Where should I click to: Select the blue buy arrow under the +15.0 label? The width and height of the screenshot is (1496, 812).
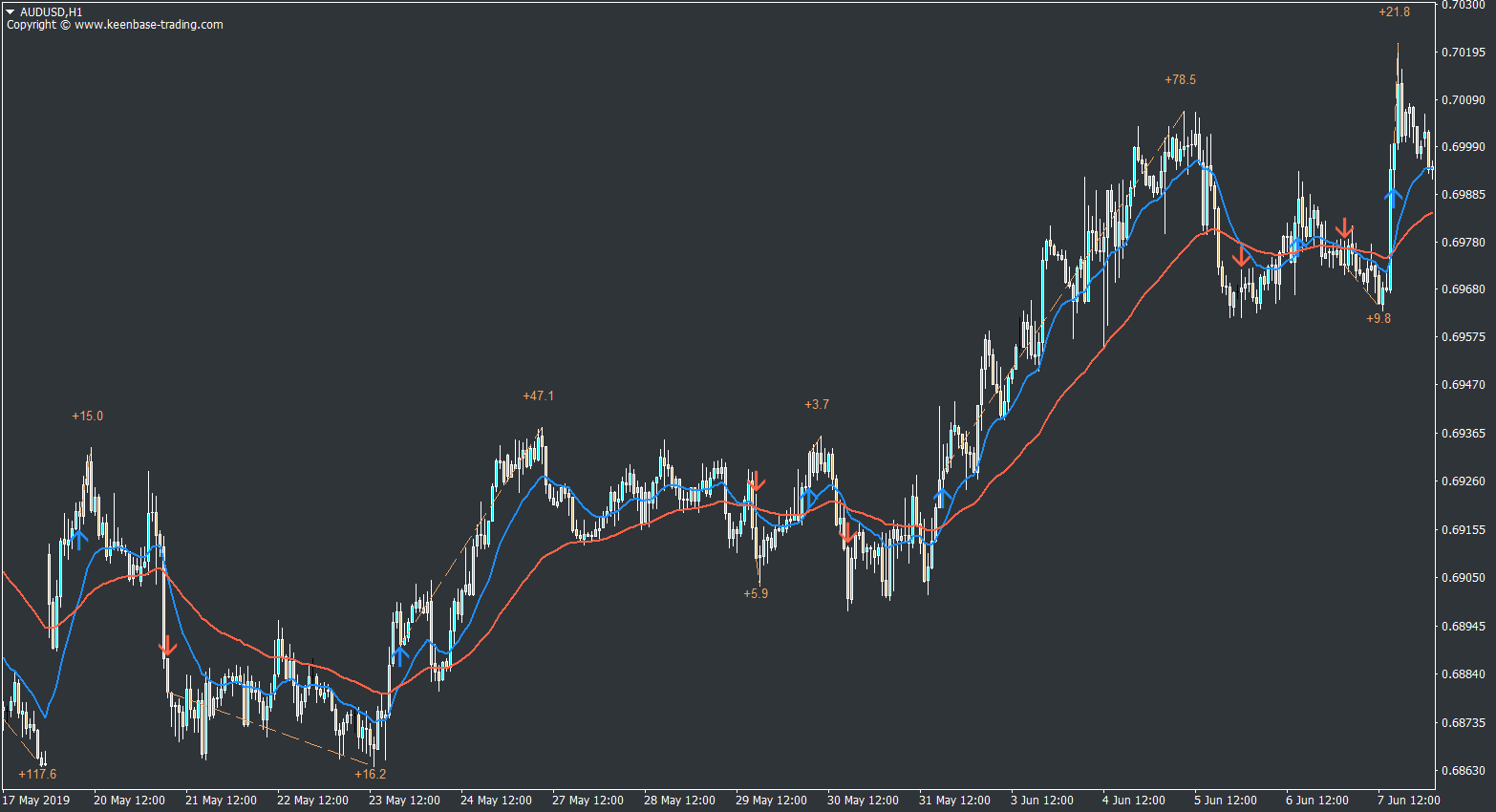pos(79,539)
